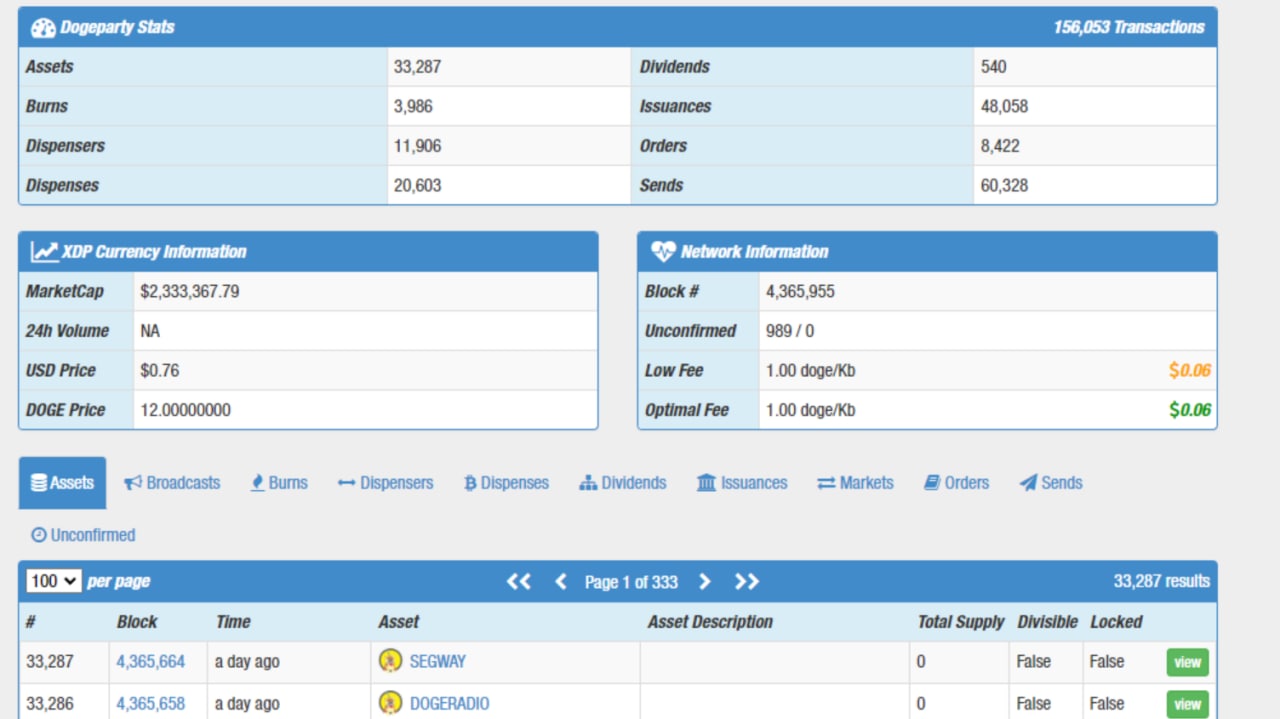Click the Issuances value 48,058
This screenshot has height=719, width=1280.
click(1004, 106)
